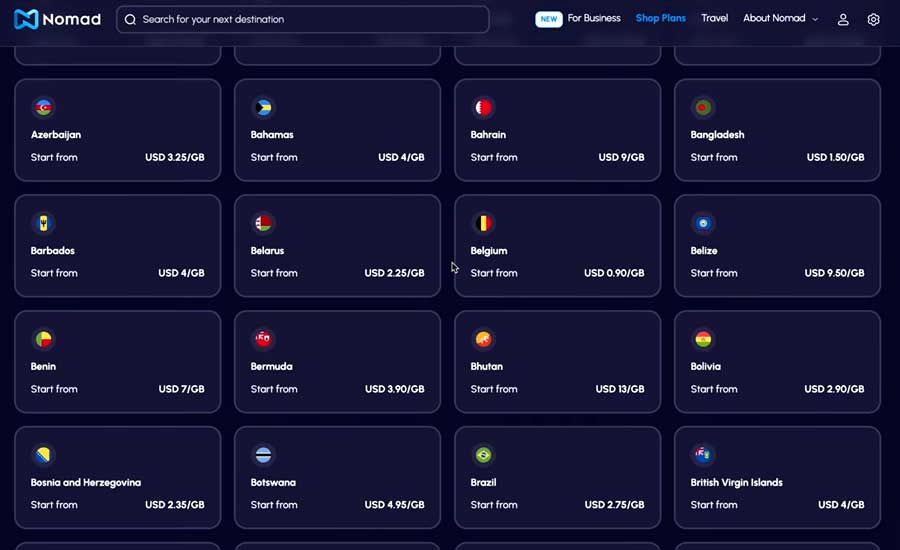Expand the About Nomad dropdown chevron
900x550 pixels.
[815, 19]
